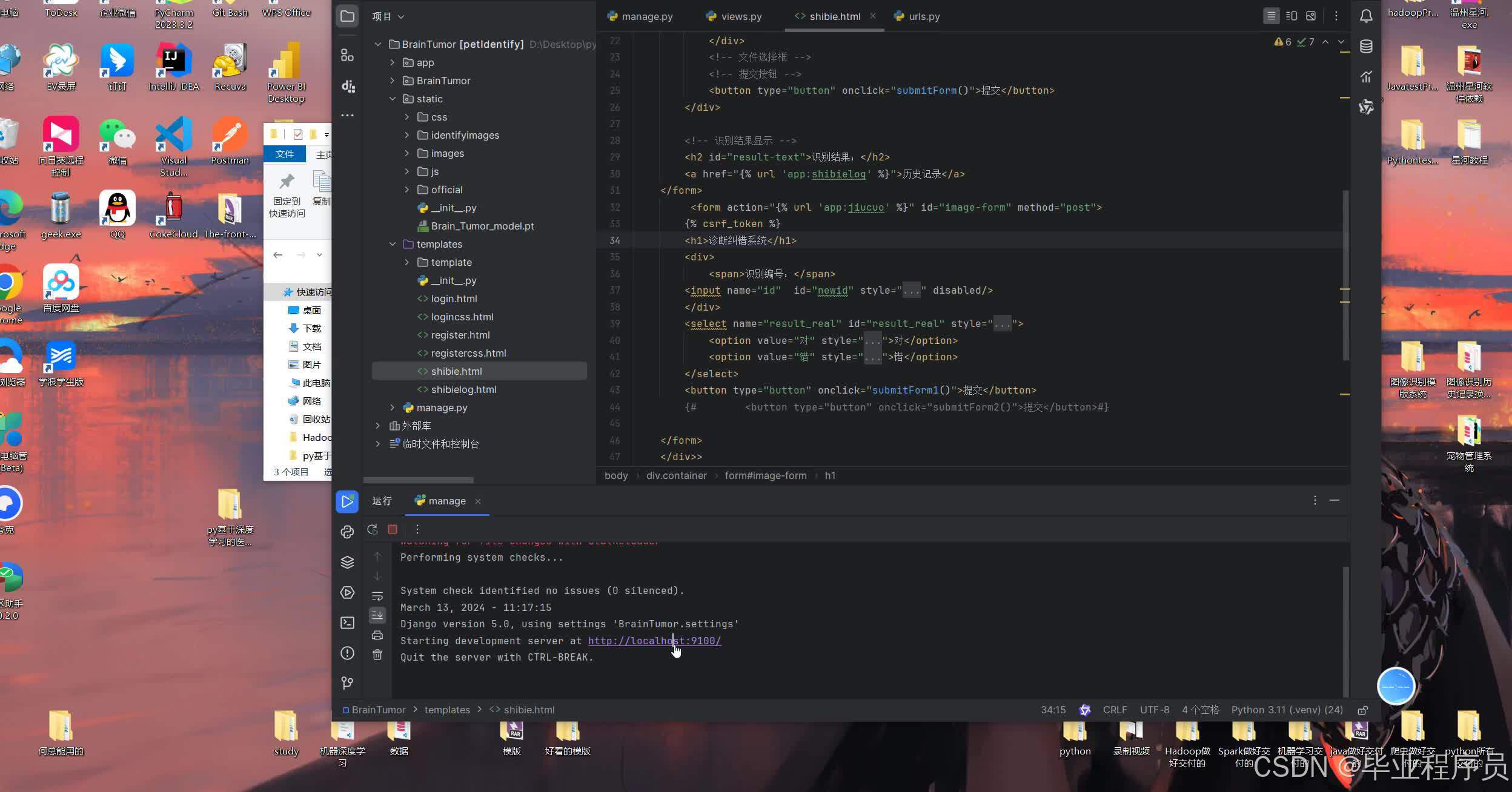Open the http://localhost:9100/ link
Viewport: 1512px width, 792px height.
click(654, 641)
